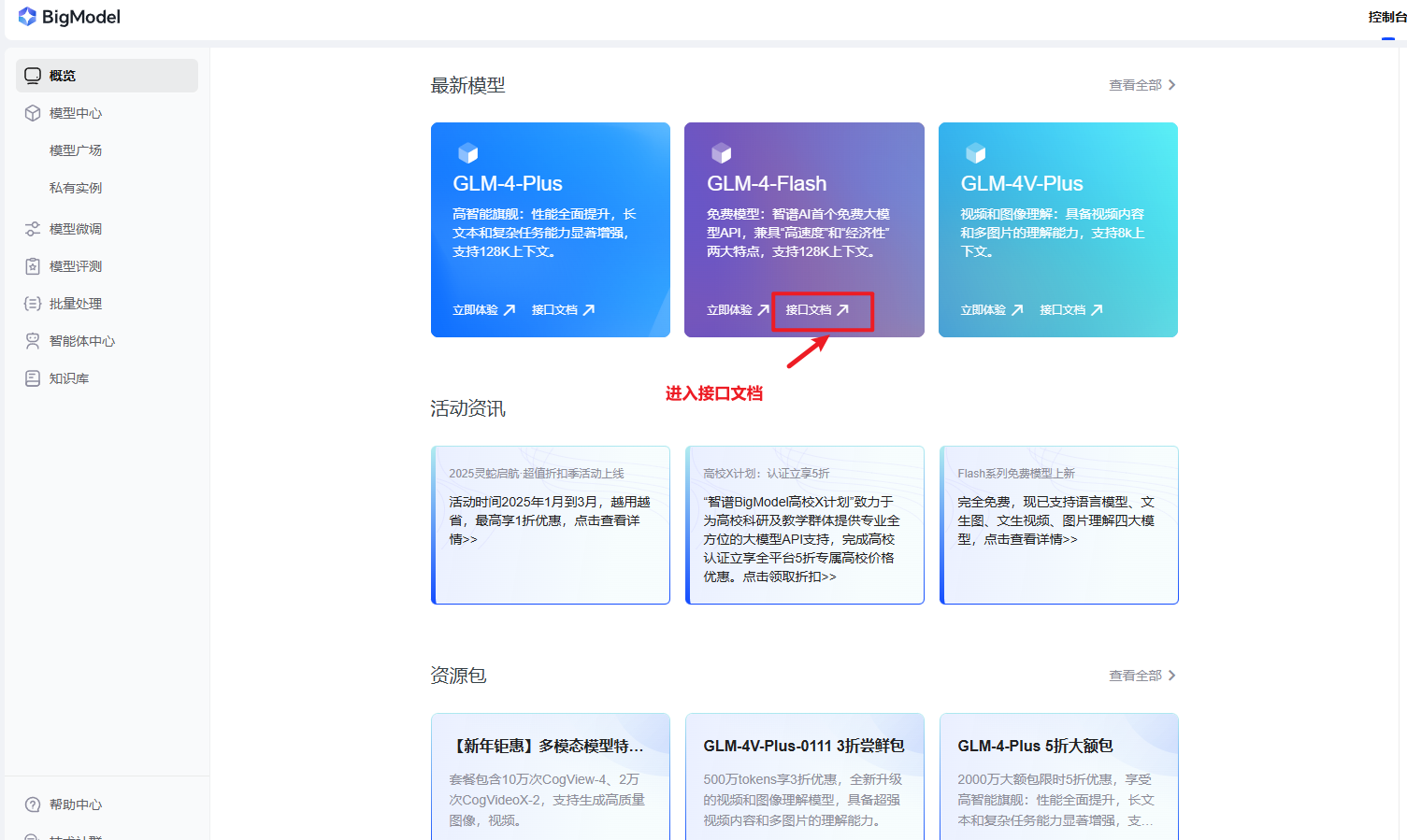Click 查看全部 next to 最新模型

(1135, 85)
